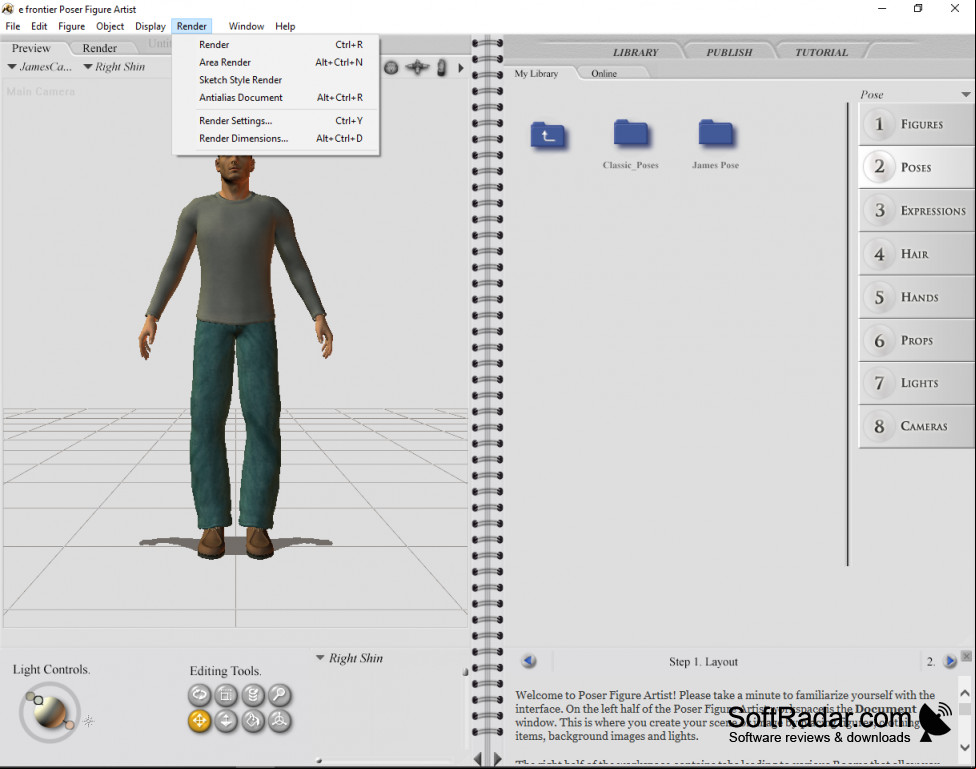976x769 pixels.
Task: Open the Display menu
Action: (x=151, y=26)
